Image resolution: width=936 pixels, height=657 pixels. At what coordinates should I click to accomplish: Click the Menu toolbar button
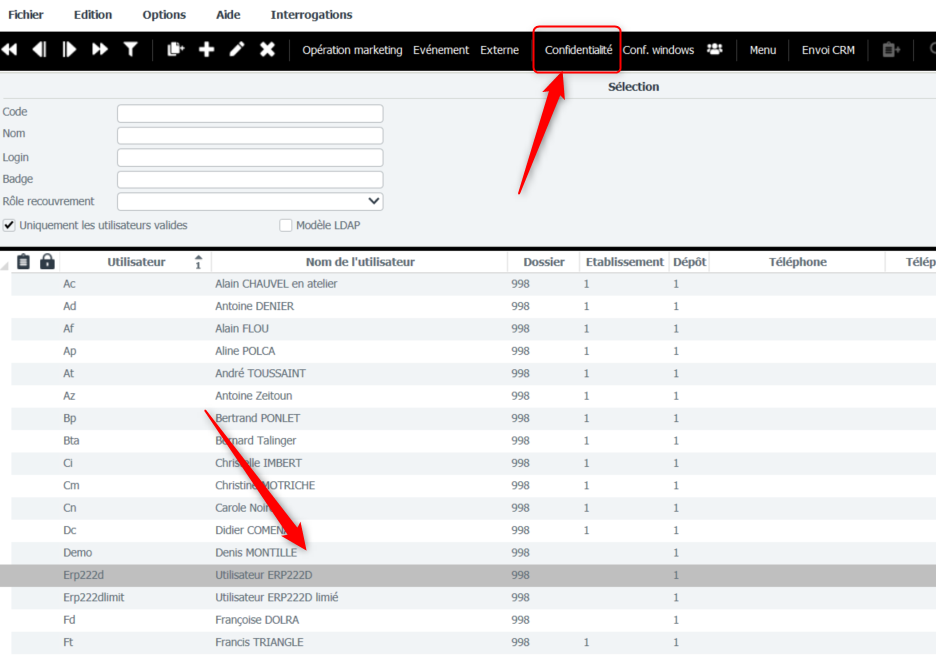[x=763, y=50]
